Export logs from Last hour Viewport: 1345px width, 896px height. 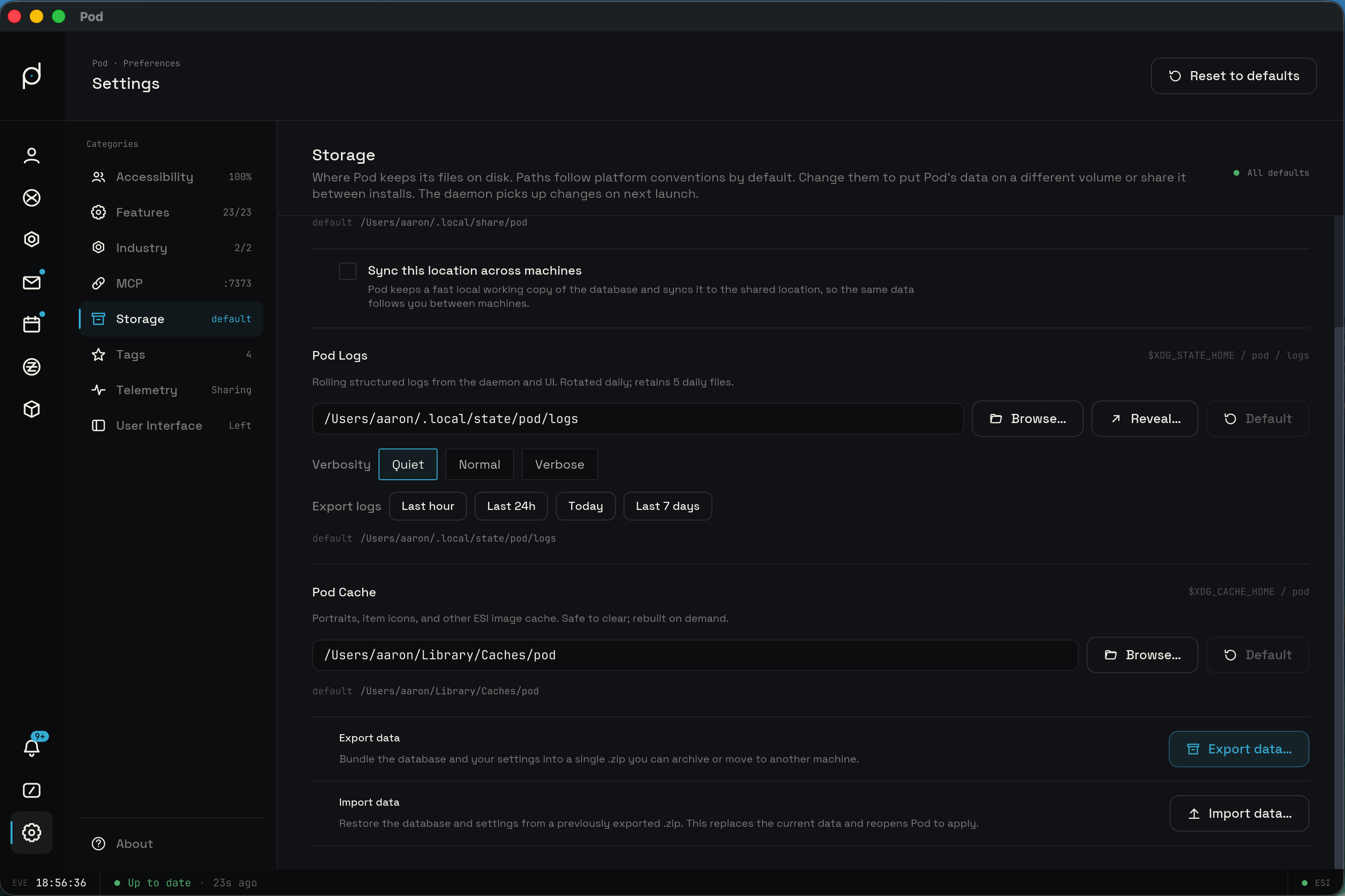(428, 506)
